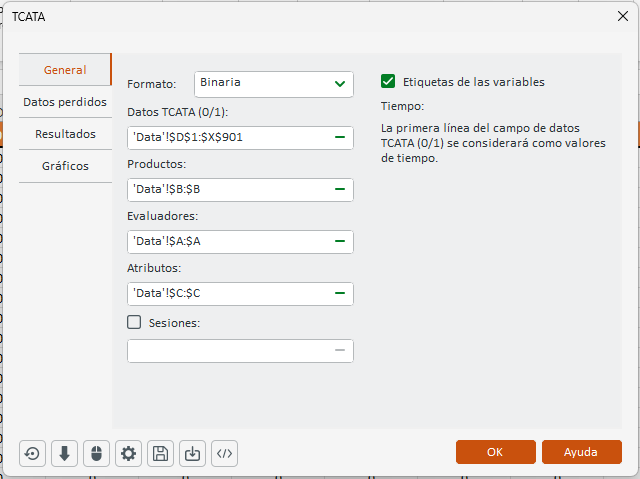
Task: Click the floppy disk save settings icon
Action: pos(160,453)
